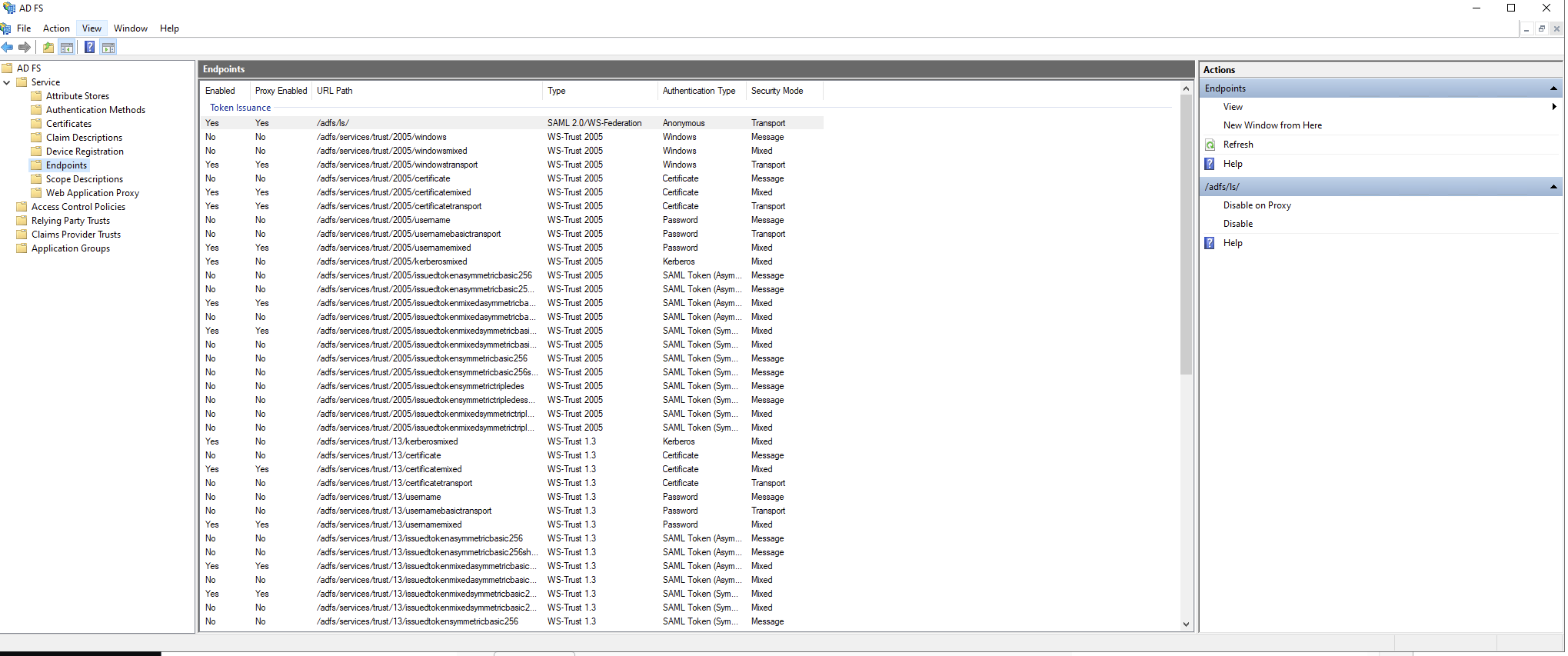Sort by the Proxy Enabled column header

[x=281, y=91]
